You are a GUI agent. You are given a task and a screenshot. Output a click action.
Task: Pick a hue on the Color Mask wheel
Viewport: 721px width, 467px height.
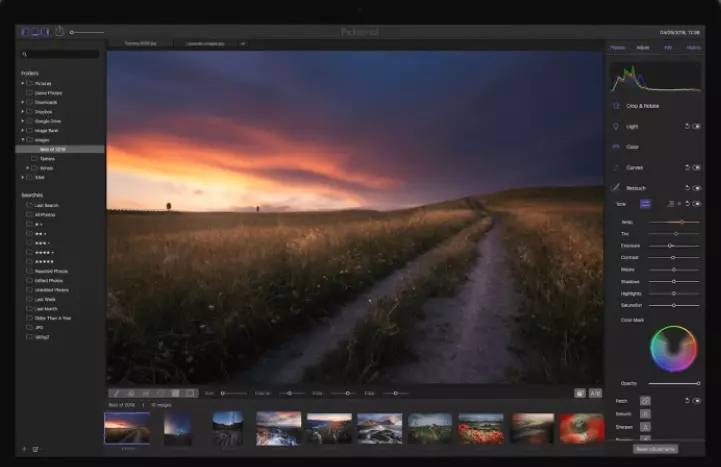673,348
